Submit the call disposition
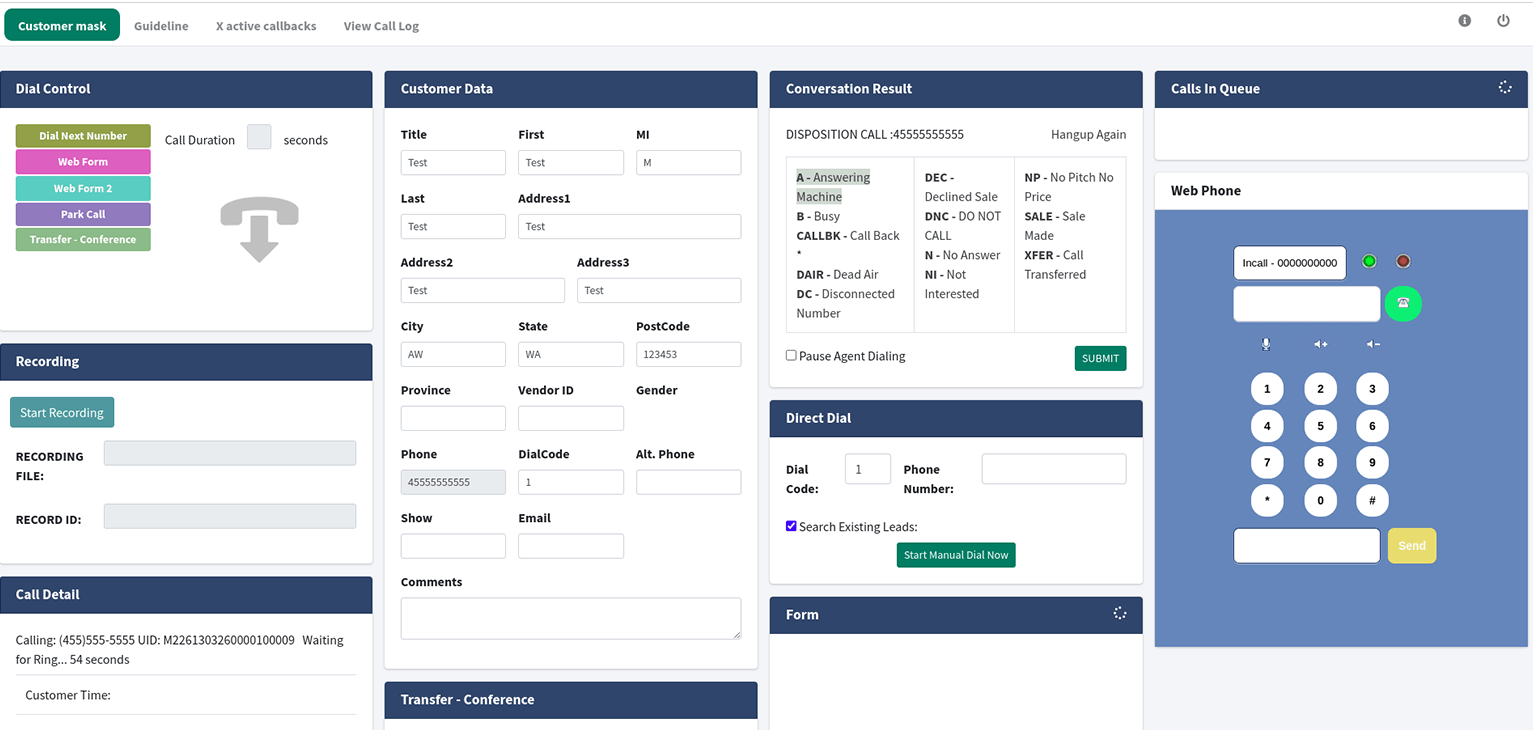Screen dimensions: 1533x730 [x=1100, y=358]
